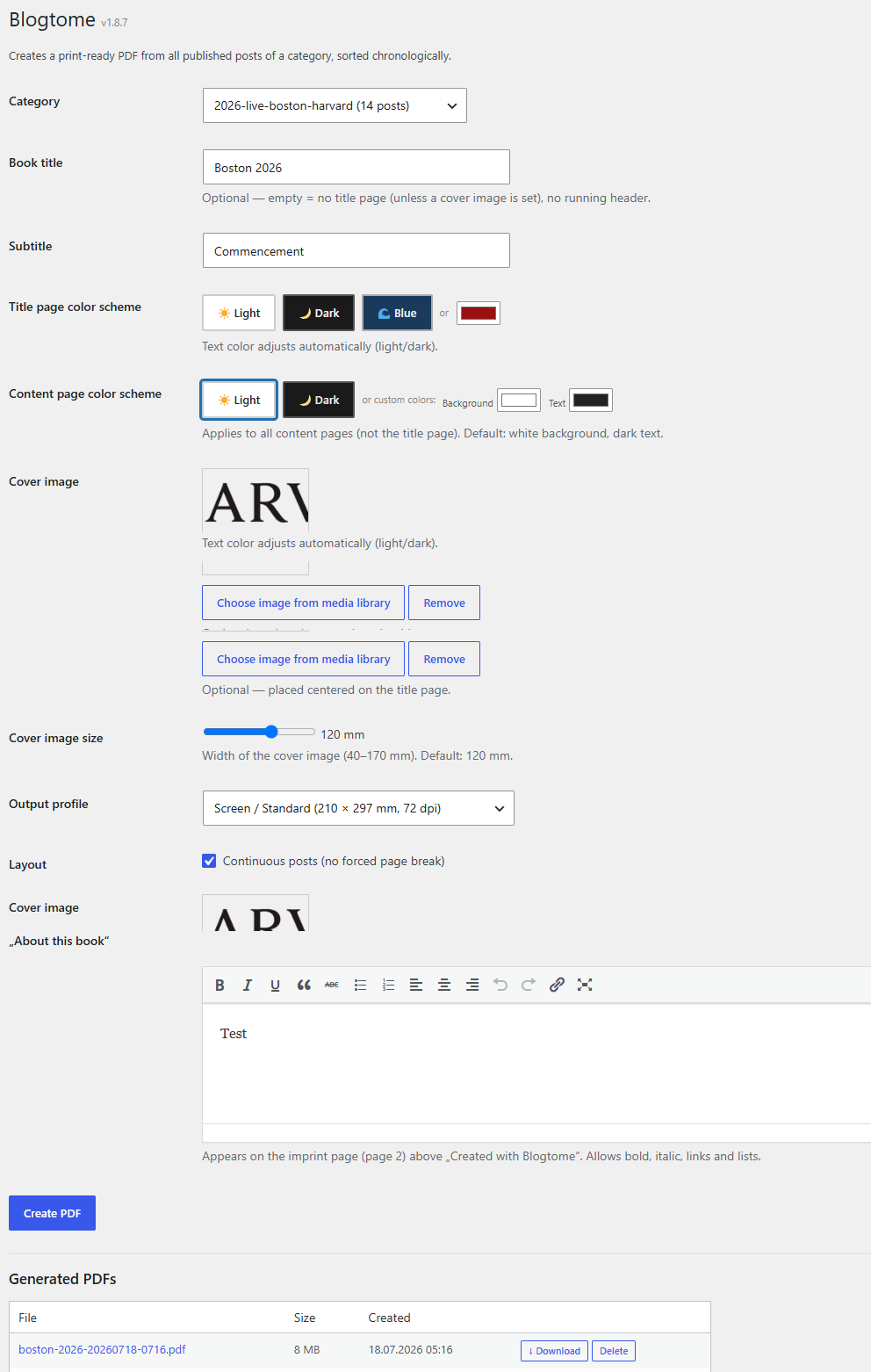Insert blockquote in editor
This screenshot has height=1372, width=871.
click(x=304, y=985)
